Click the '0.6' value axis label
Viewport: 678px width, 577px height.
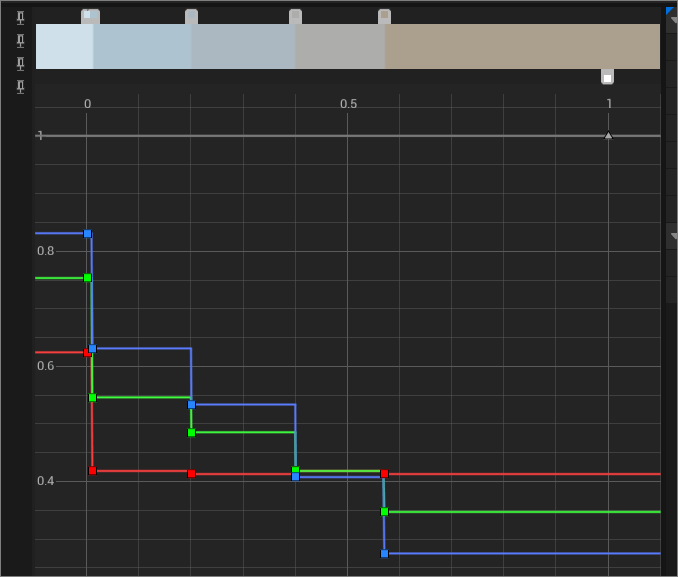[x=46, y=366]
